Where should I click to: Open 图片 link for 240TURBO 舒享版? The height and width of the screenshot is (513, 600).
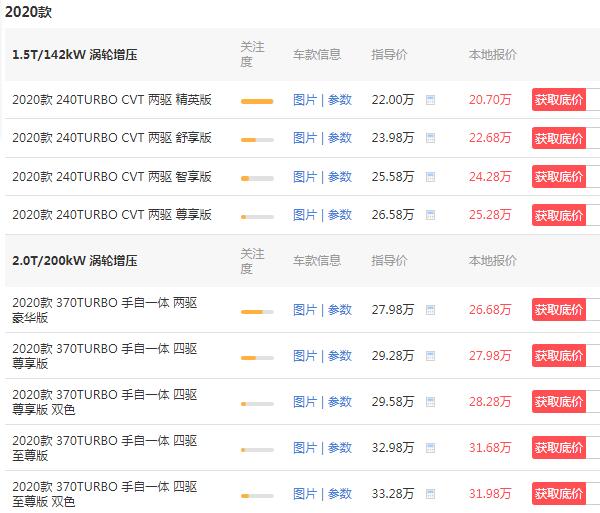(304, 138)
